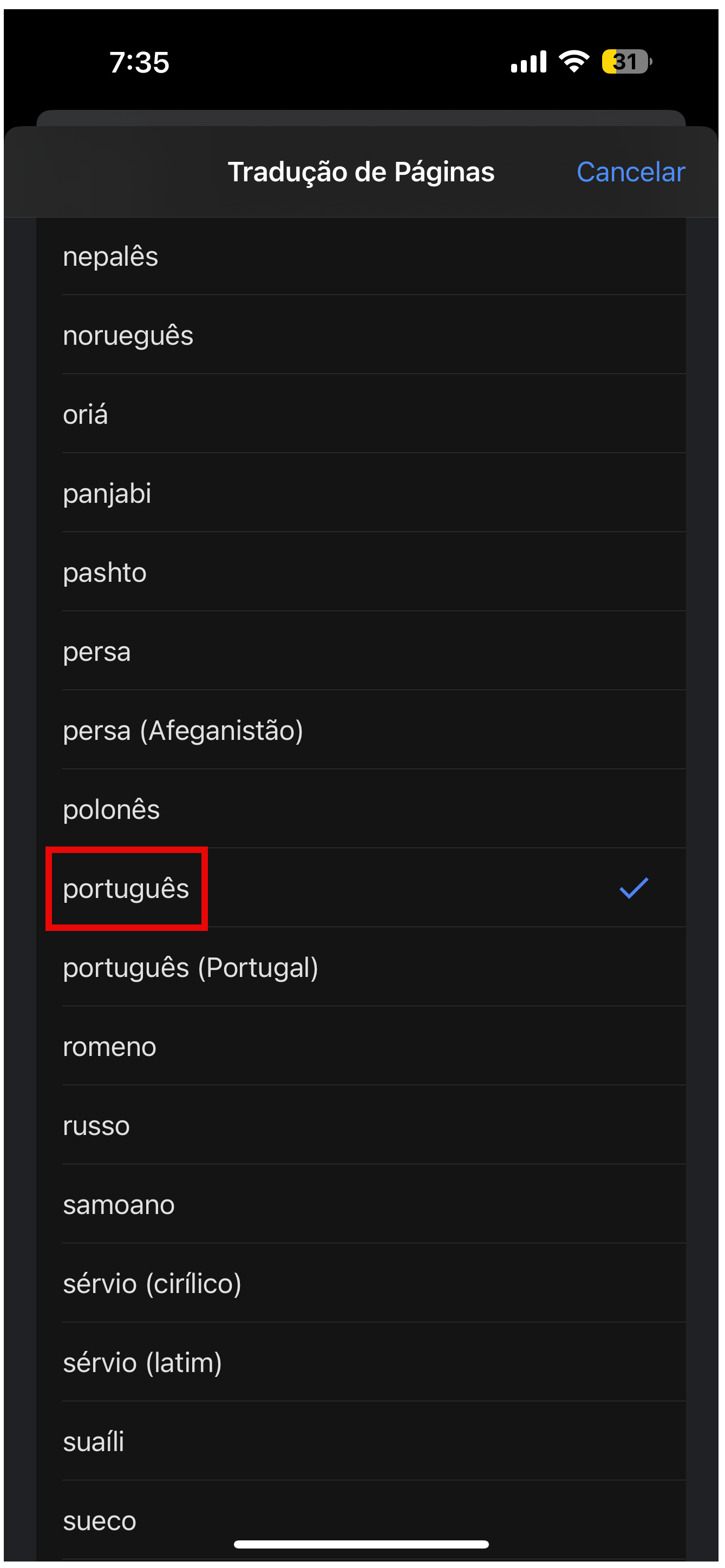Viewport: 725px width, 1568px height.
Task: Select persa (Afeganistão) entry
Action: pos(182,731)
